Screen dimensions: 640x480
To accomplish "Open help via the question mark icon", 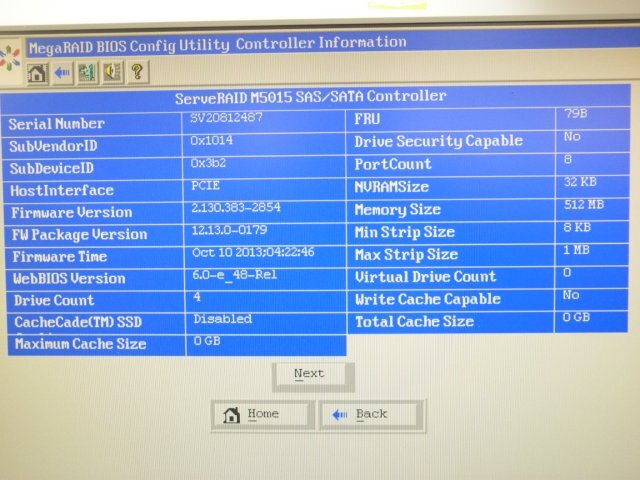I will 138,71.
